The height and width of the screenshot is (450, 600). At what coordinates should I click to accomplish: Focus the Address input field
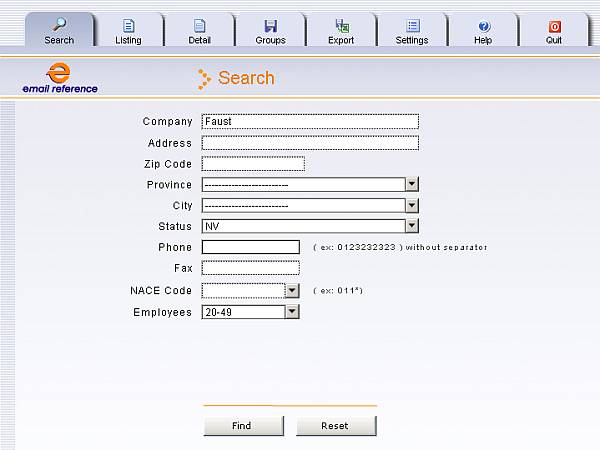310,143
